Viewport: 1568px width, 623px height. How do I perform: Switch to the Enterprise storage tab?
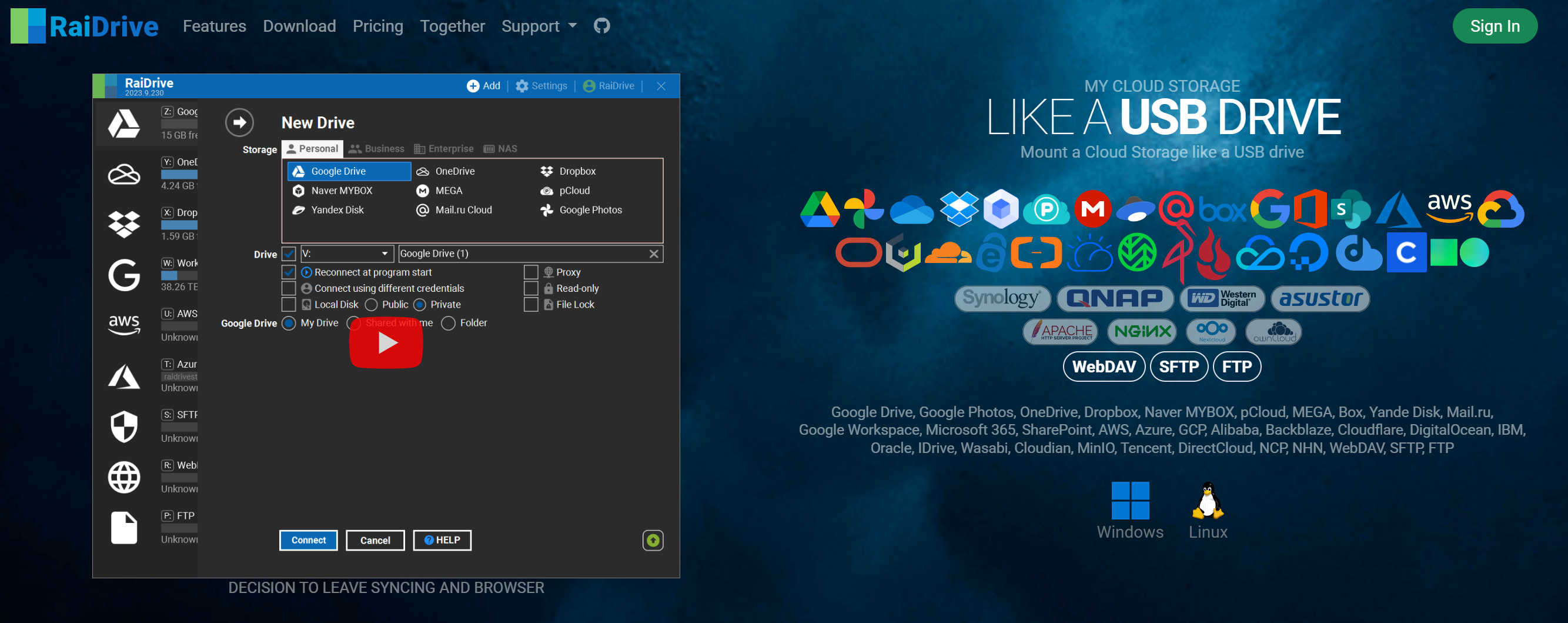[x=444, y=149]
